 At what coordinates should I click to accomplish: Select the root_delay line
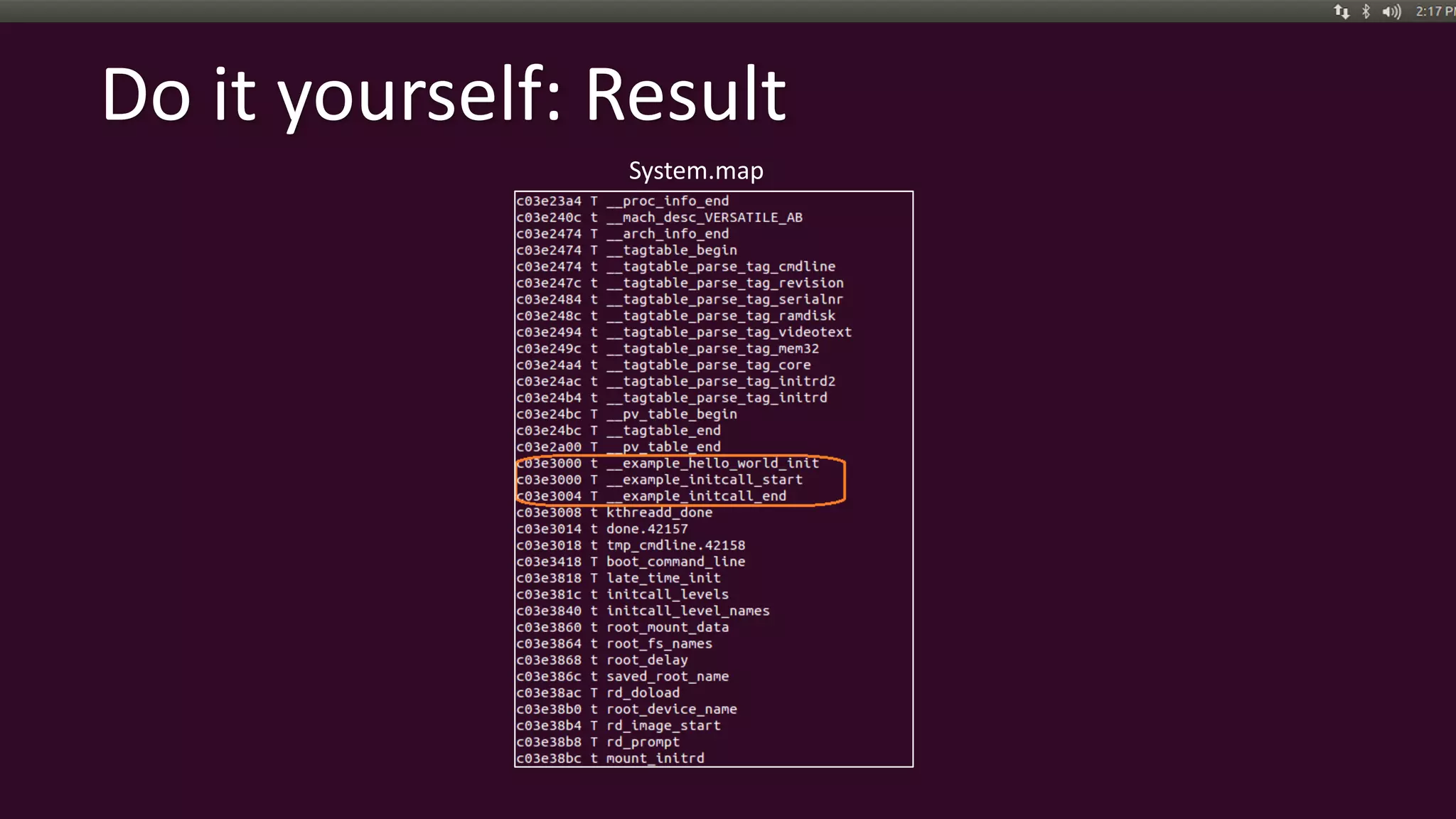602,660
